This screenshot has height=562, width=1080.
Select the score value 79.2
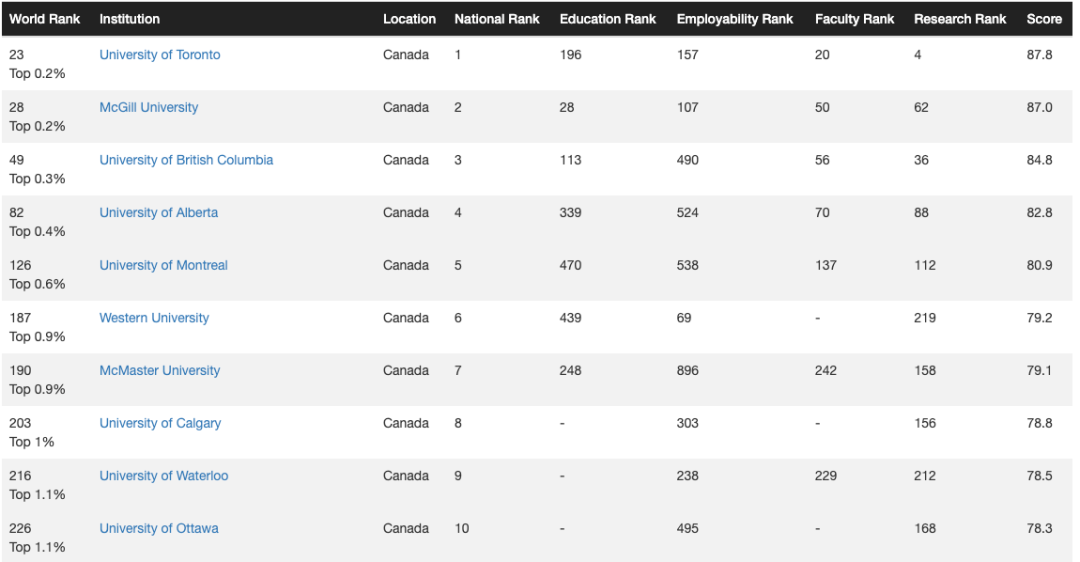(1039, 318)
